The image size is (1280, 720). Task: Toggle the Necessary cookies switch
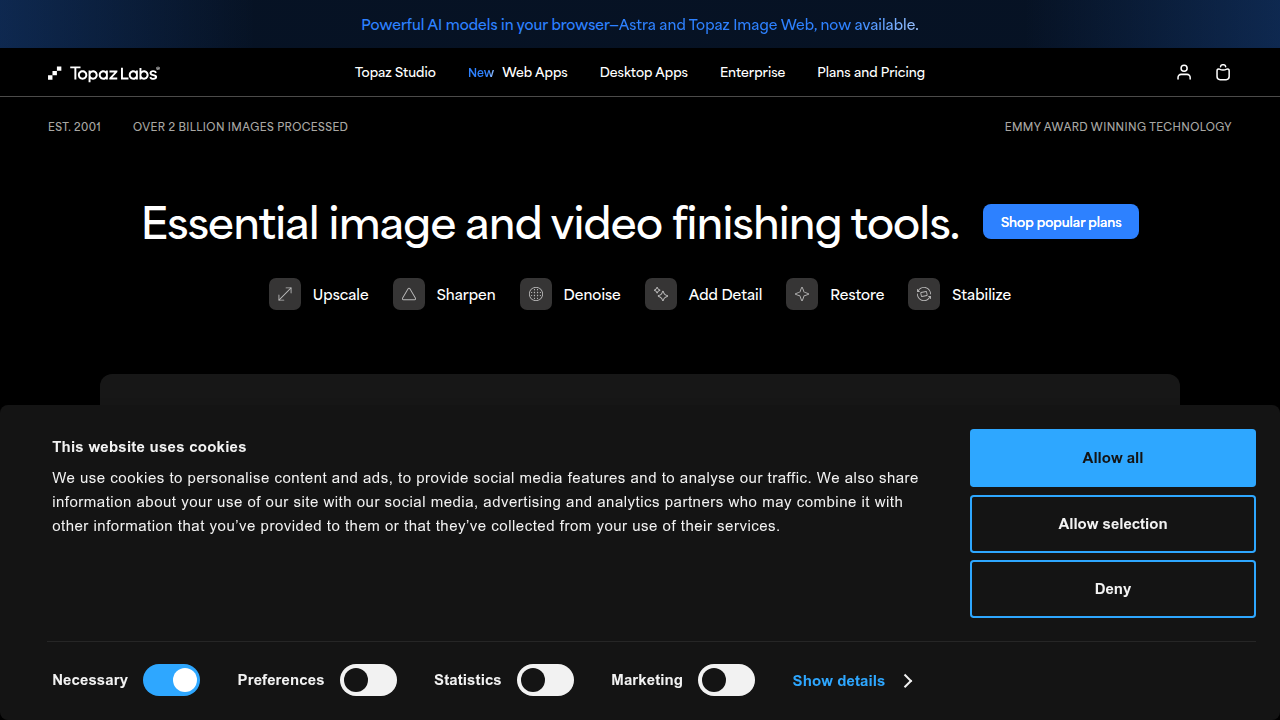click(171, 680)
